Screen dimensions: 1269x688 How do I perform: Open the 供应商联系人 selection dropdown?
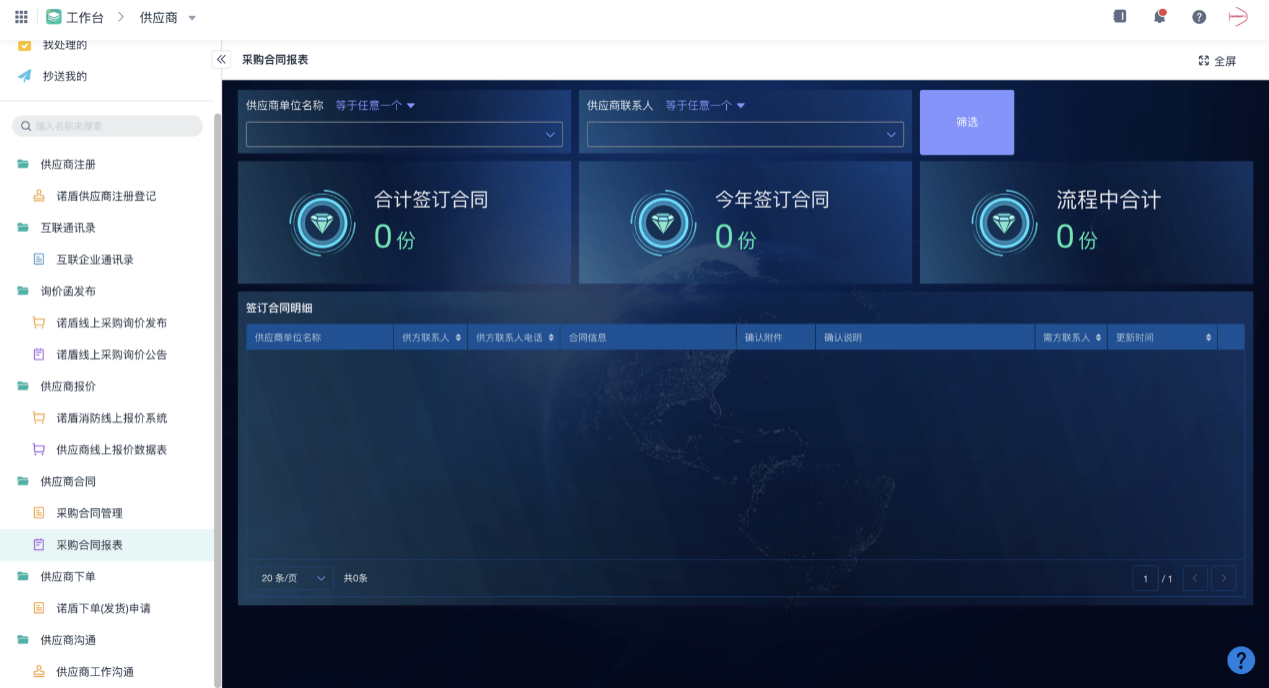point(745,135)
